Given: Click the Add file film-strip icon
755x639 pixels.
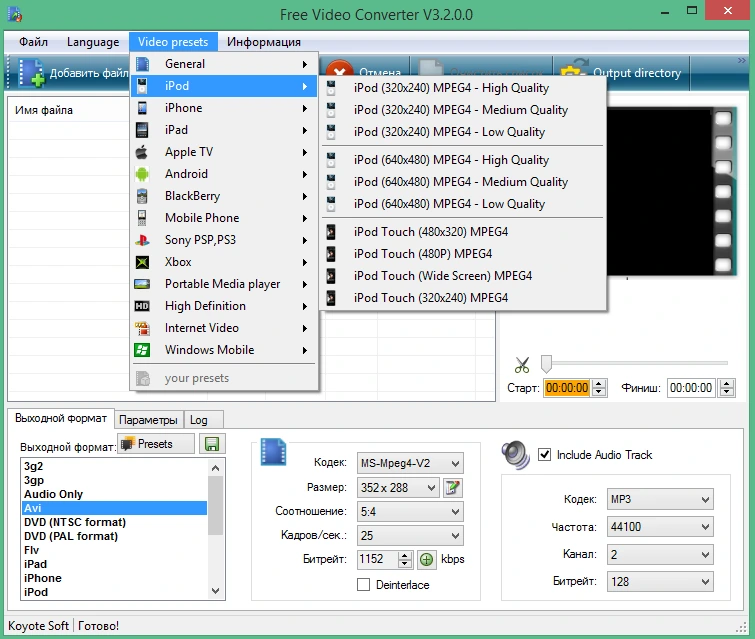Looking at the screenshot, I should (x=31, y=73).
